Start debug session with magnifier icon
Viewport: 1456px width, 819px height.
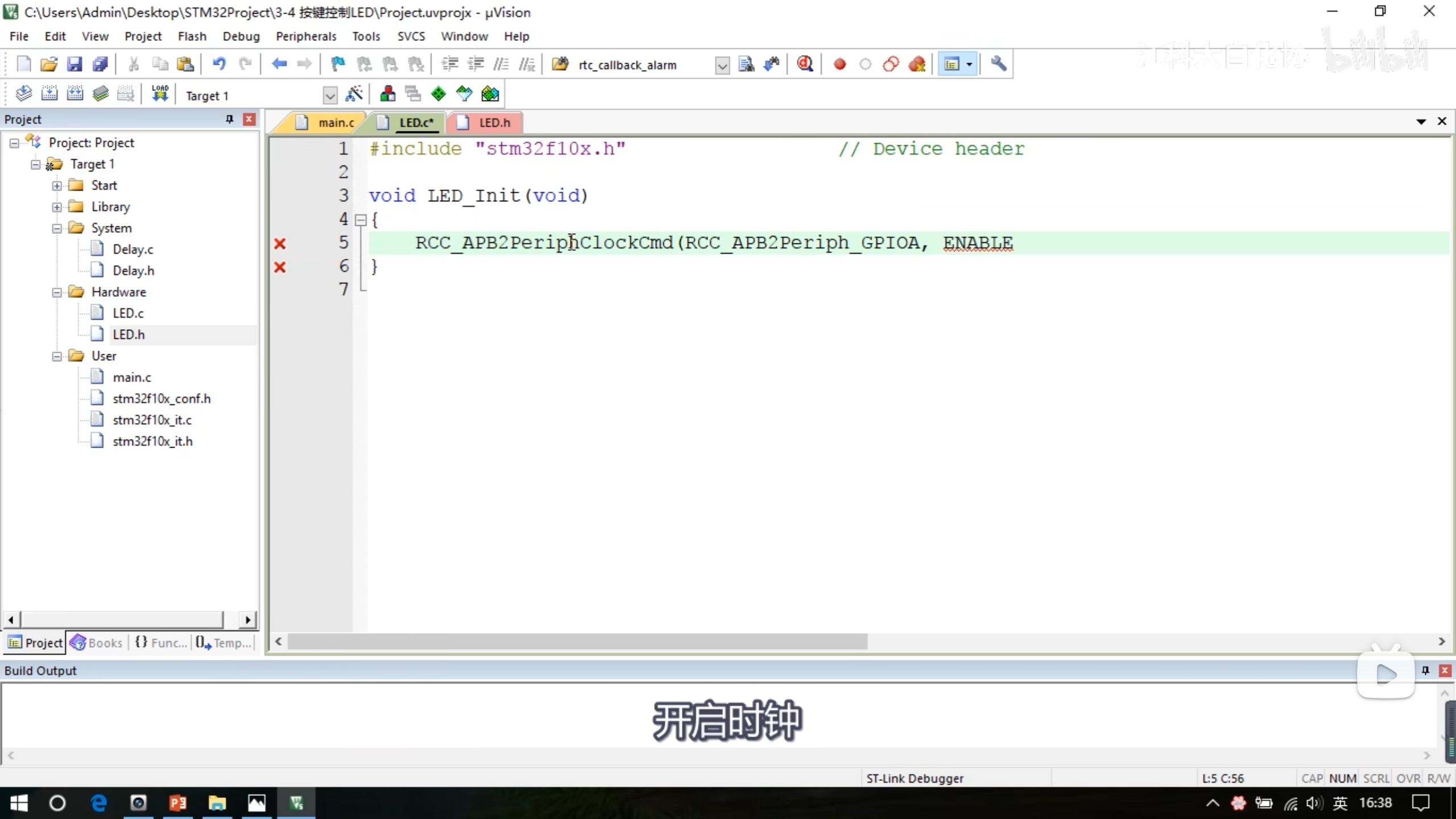pyautogui.click(x=805, y=64)
